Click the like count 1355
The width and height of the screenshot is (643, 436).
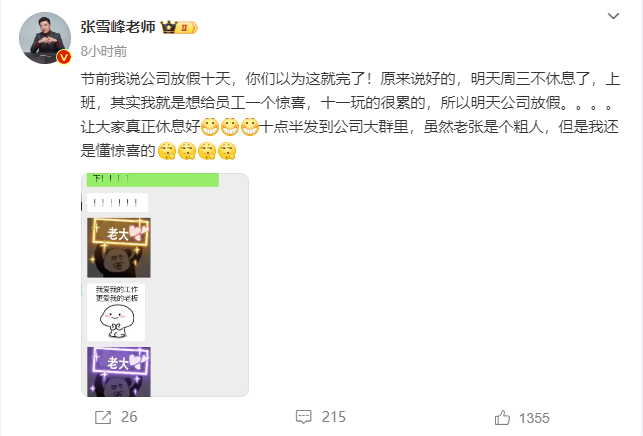(534, 418)
